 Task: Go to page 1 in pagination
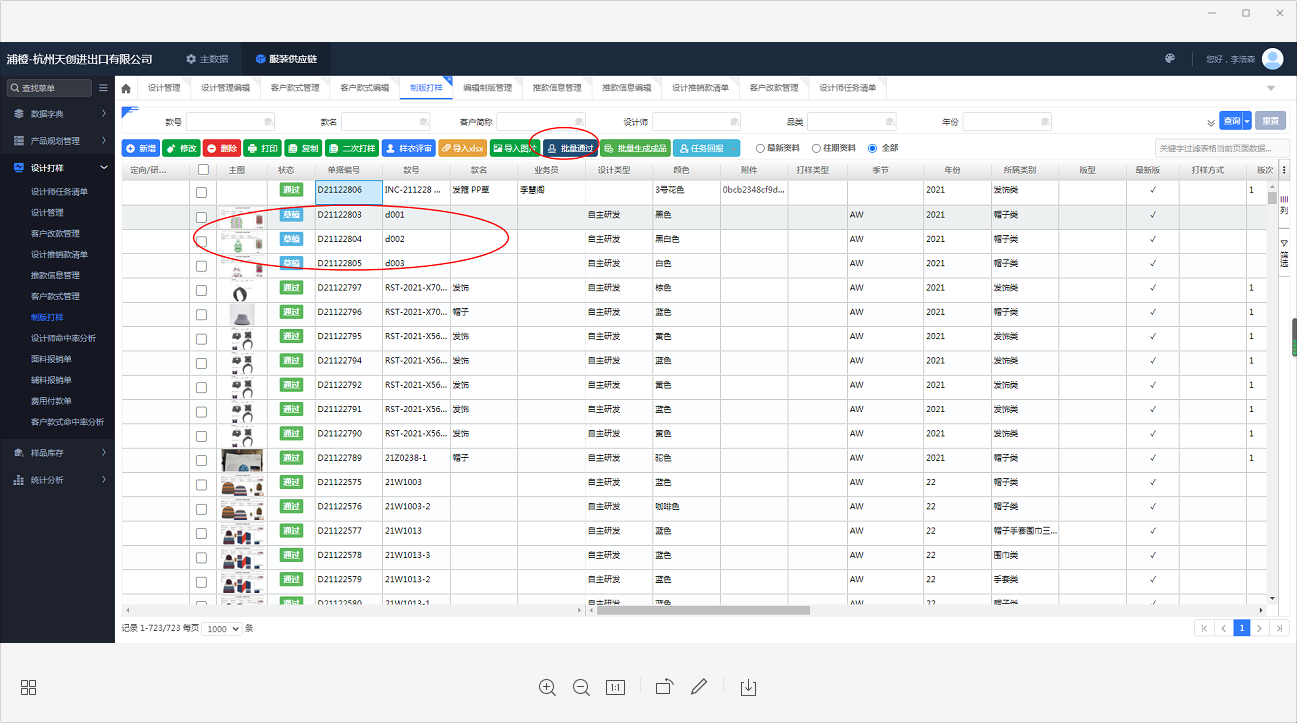pyautogui.click(x=1241, y=628)
